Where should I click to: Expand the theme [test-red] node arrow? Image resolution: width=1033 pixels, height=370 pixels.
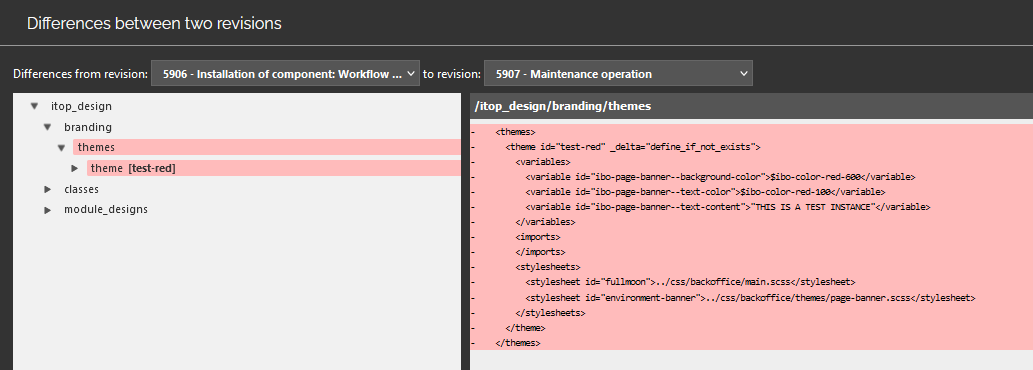click(x=74, y=169)
